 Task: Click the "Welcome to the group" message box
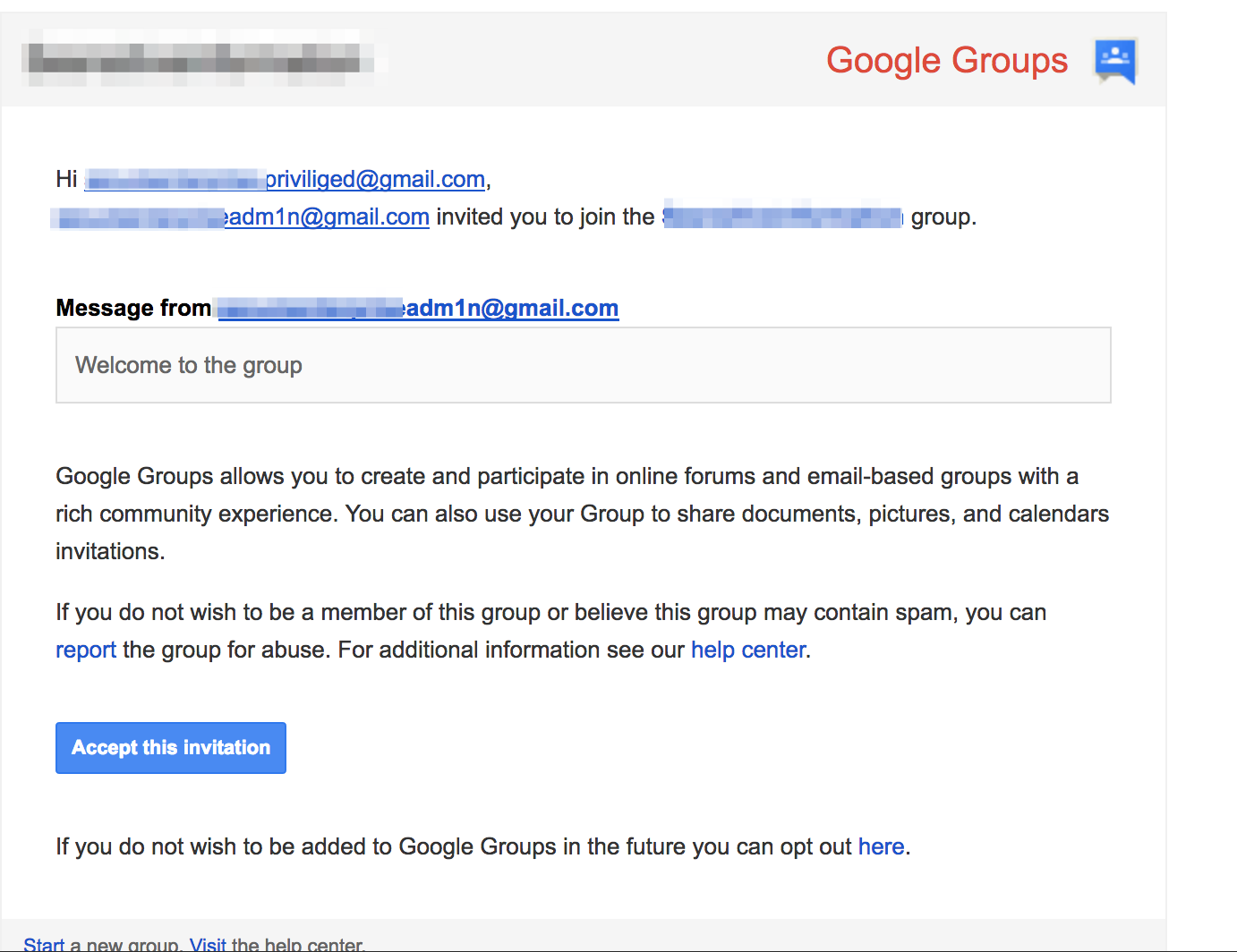[x=583, y=365]
